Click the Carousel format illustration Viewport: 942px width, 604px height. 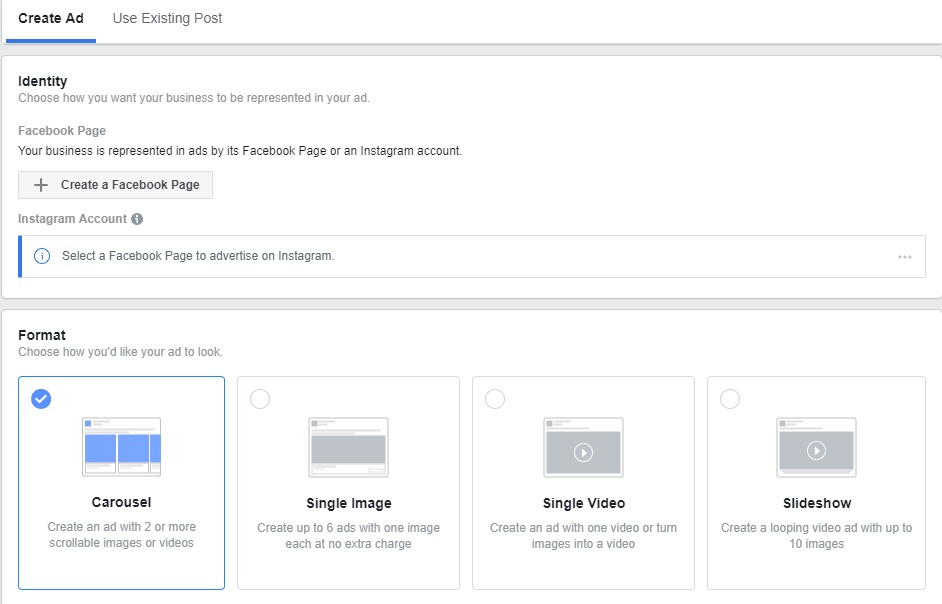click(x=121, y=446)
